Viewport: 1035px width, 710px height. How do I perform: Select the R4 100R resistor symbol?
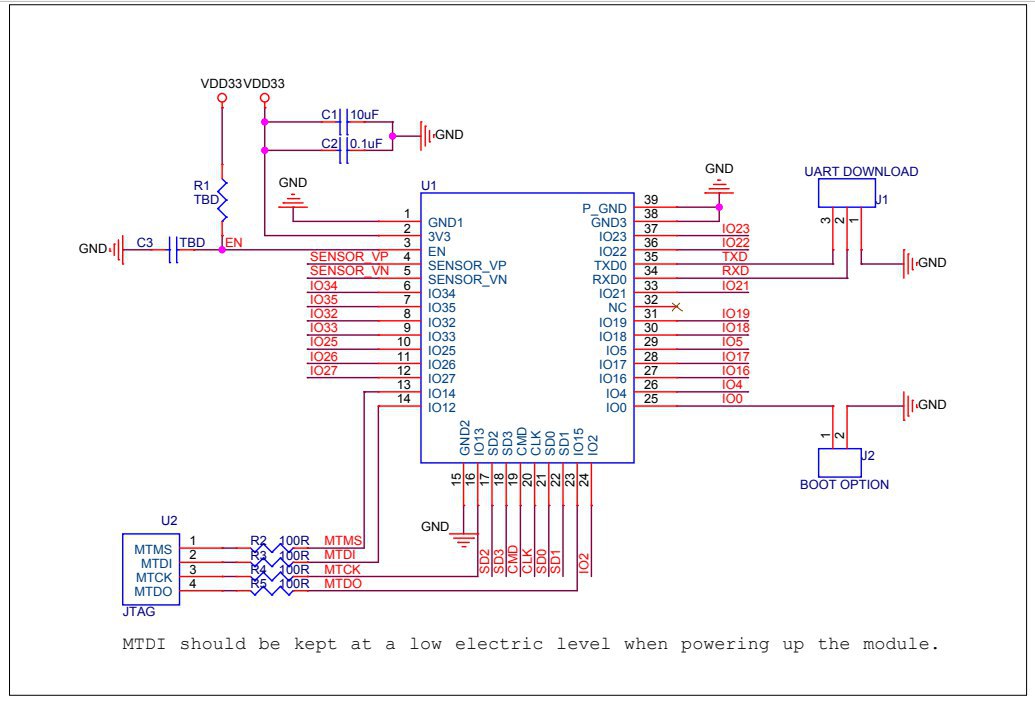coord(272,575)
